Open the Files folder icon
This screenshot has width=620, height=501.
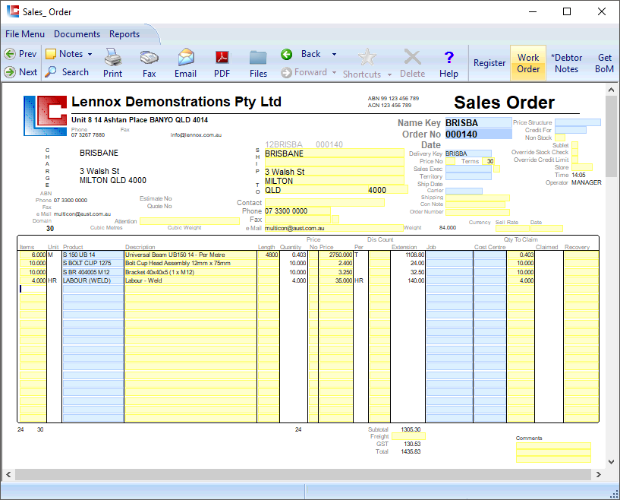(x=258, y=63)
